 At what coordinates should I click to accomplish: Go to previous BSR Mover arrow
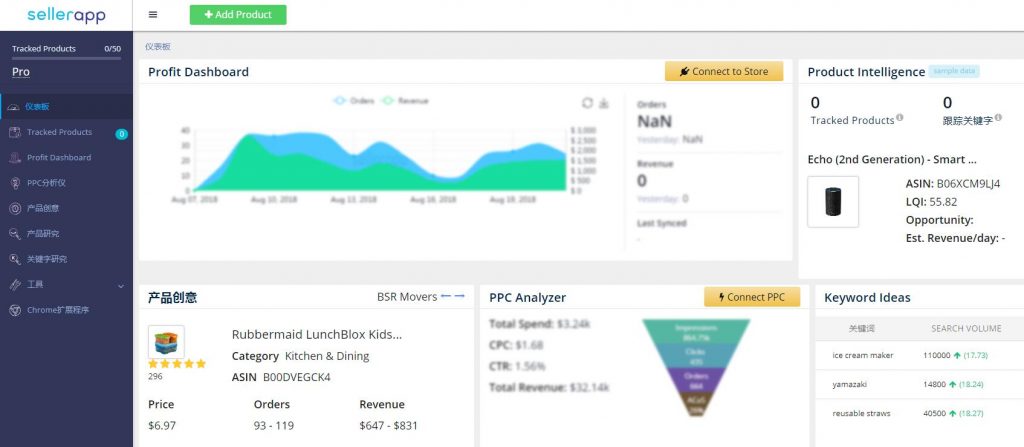coord(446,296)
